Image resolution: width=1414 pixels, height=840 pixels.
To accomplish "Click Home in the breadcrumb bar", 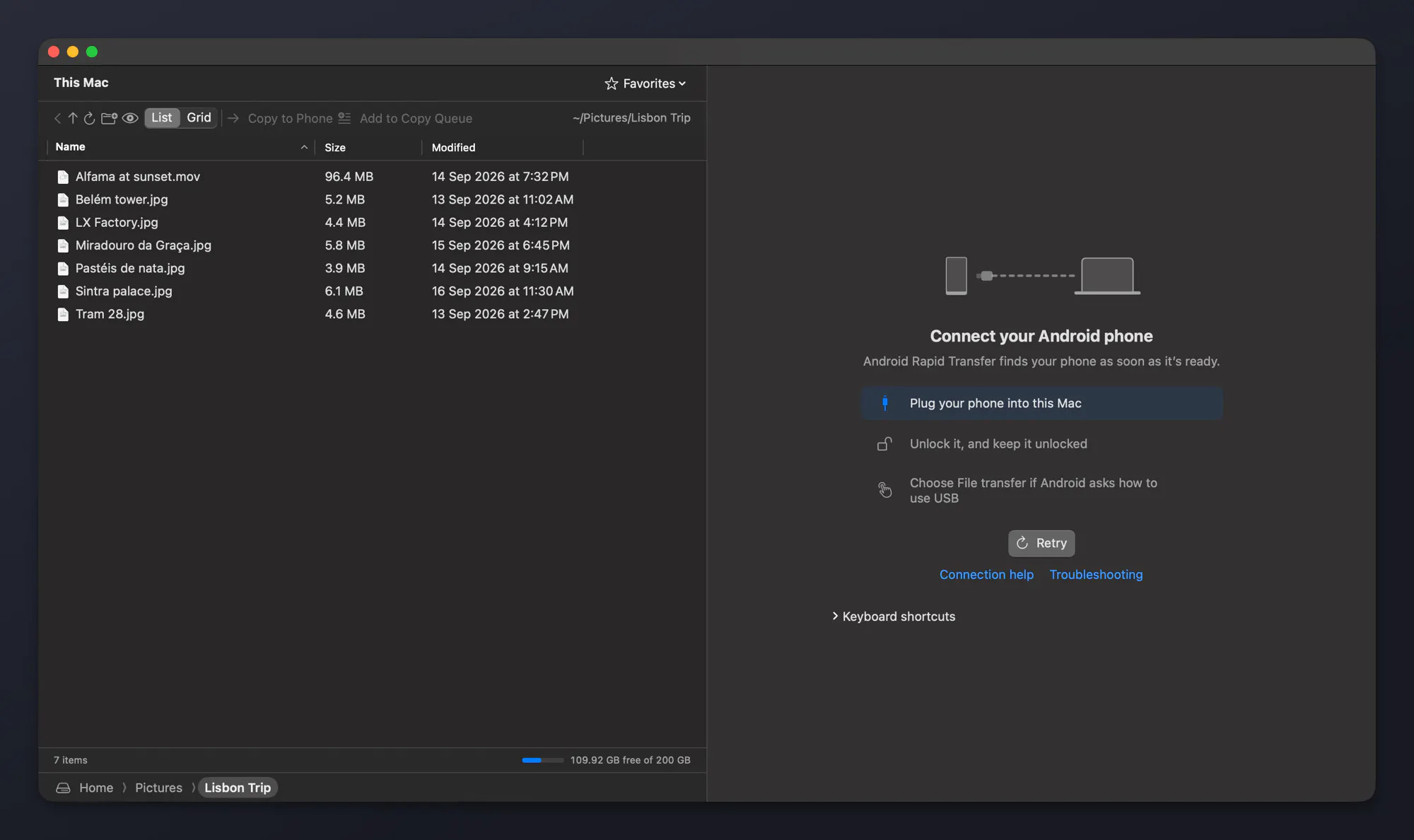I will coord(96,788).
